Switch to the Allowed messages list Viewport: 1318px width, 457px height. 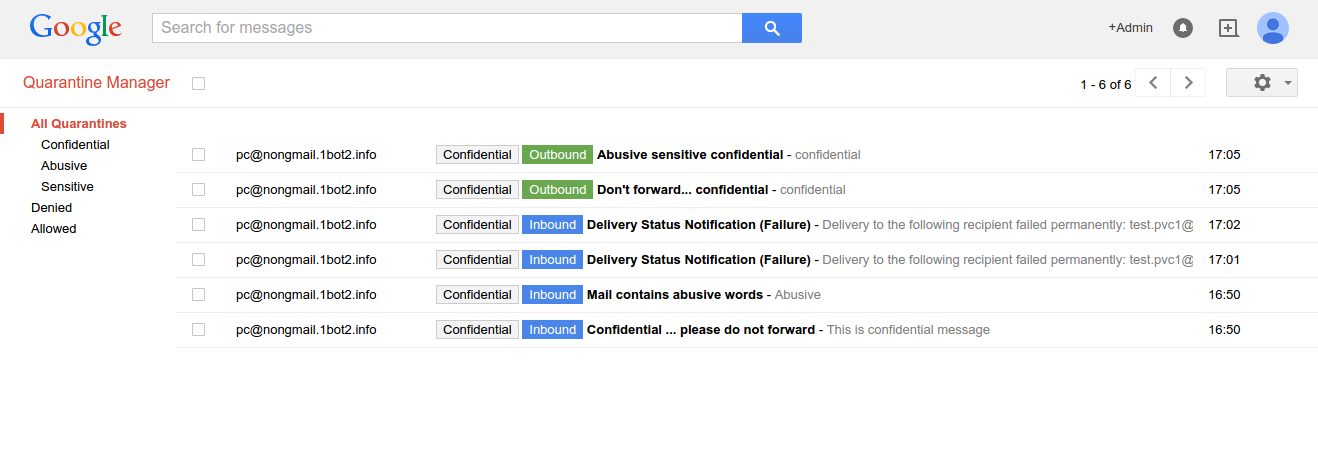[54, 229]
